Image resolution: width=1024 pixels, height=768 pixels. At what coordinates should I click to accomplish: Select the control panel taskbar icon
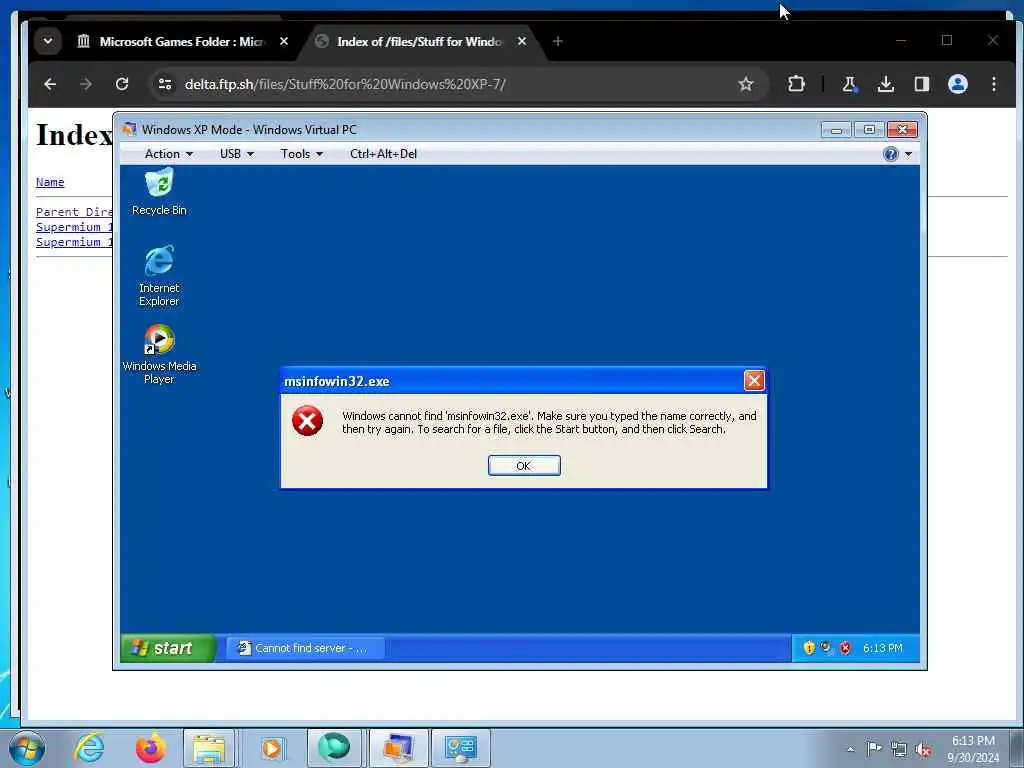(x=460, y=748)
